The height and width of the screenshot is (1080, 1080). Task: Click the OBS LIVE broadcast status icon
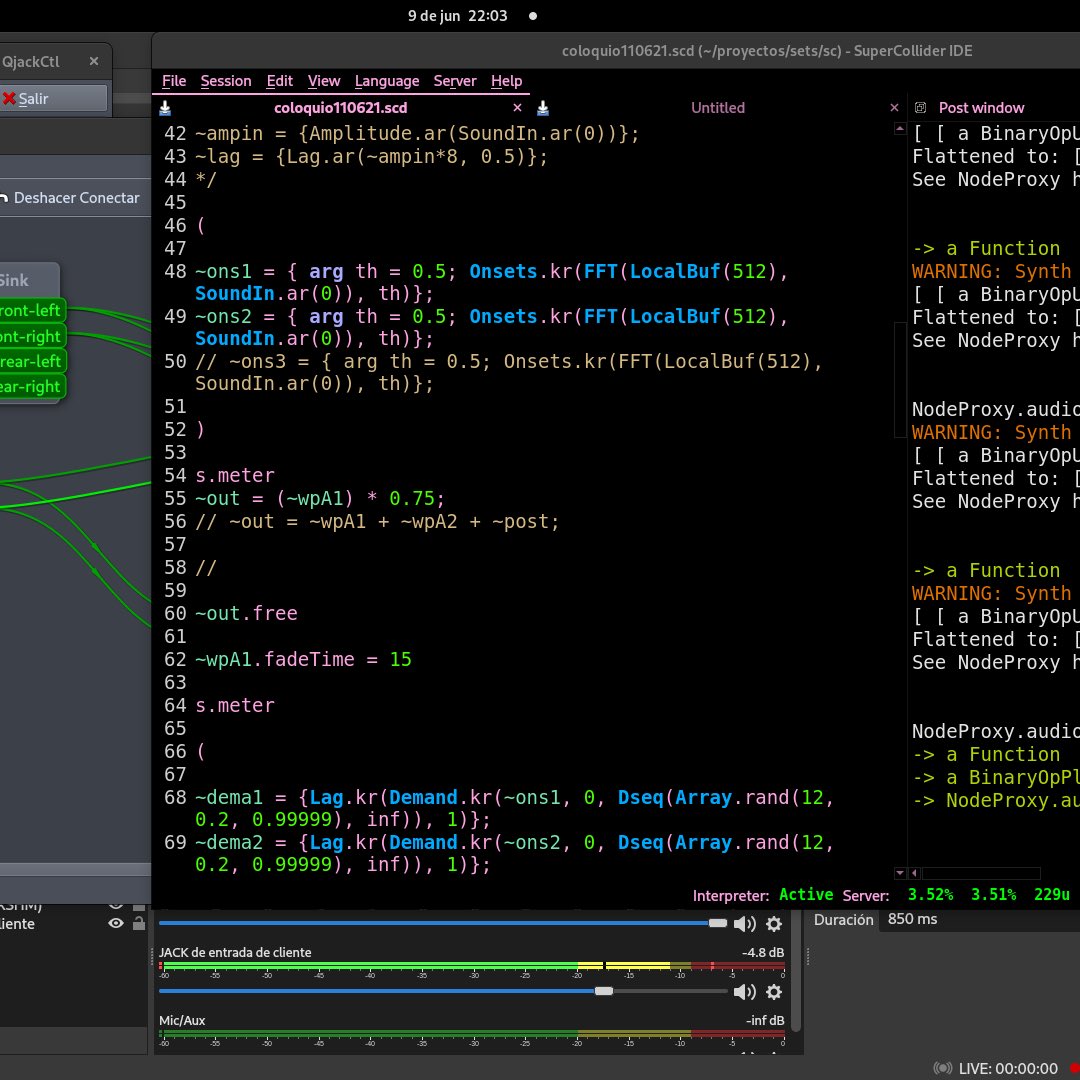pyautogui.click(x=942, y=1068)
